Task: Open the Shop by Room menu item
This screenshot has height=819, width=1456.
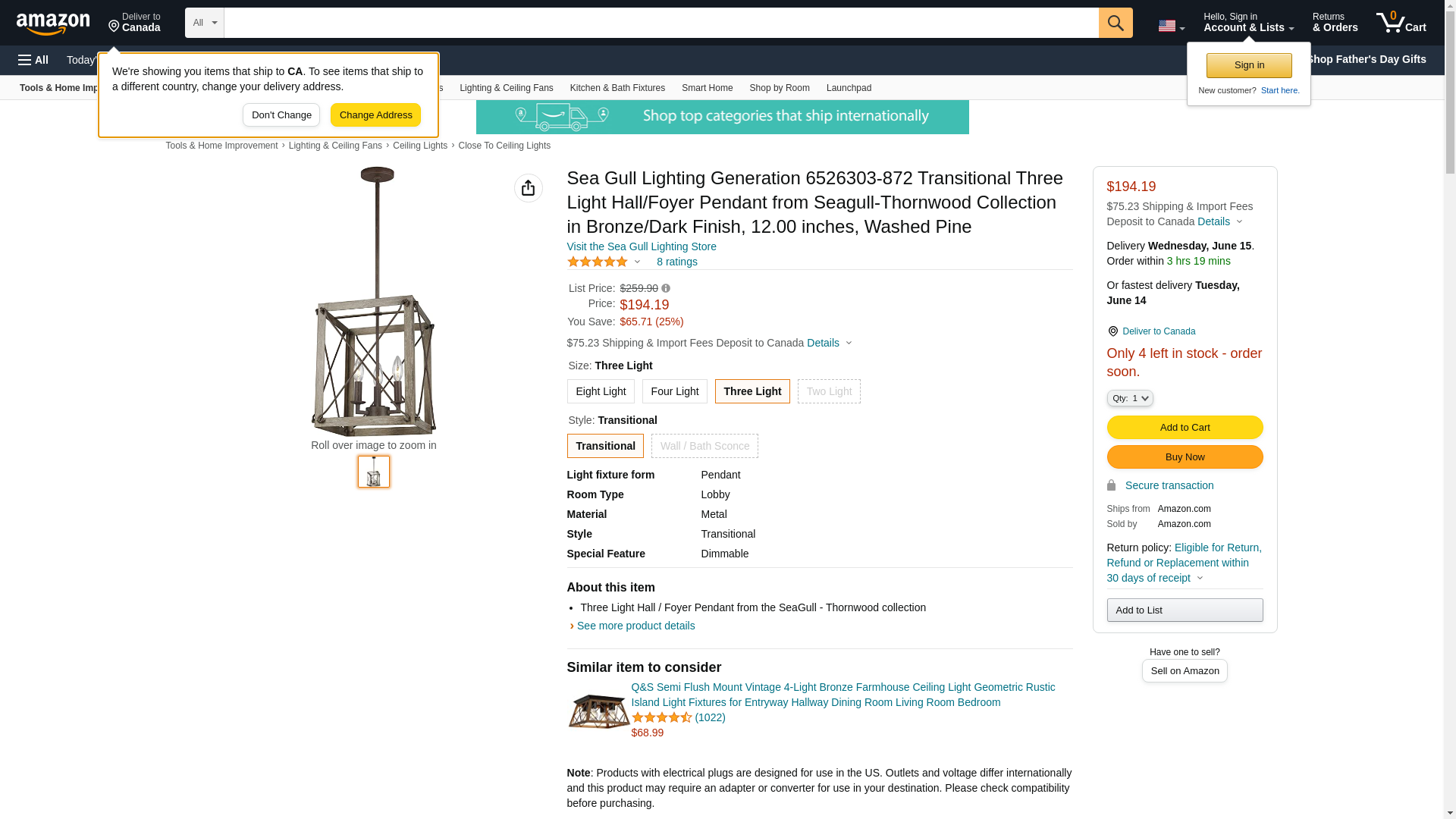Action: (x=779, y=88)
